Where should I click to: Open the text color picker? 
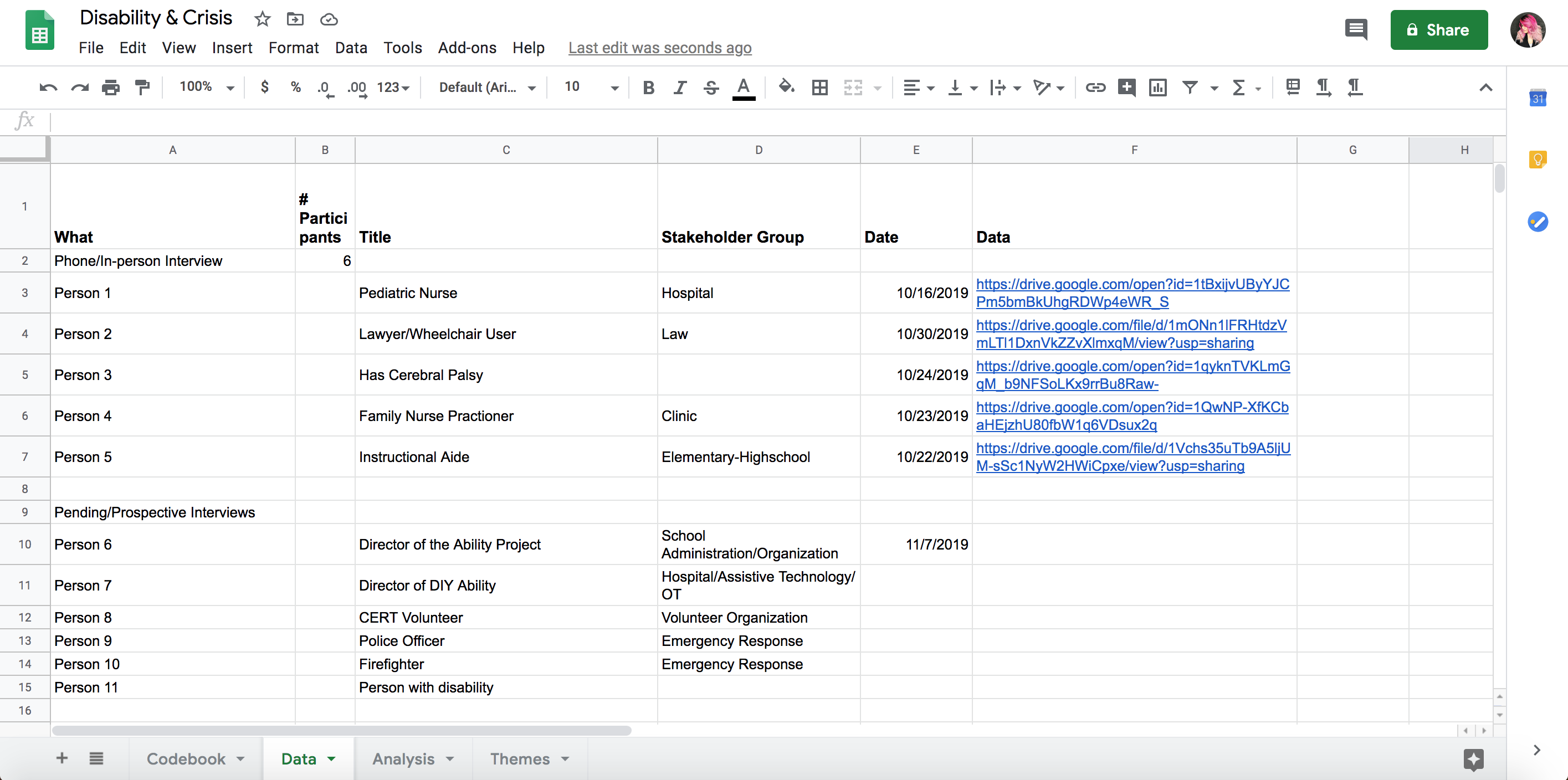743,87
